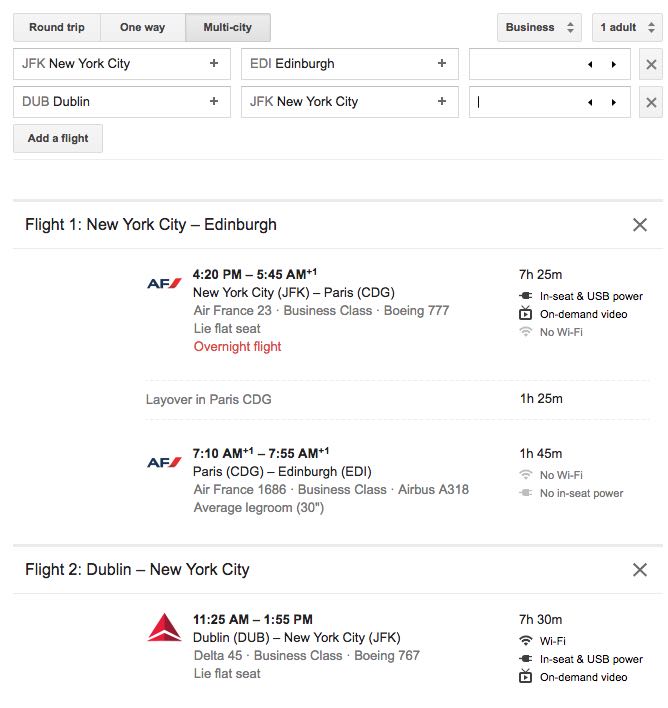The image size is (668, 708).
Task: Remove the second flight row with X
Action: pyautogui.click(x=651, y=102)
